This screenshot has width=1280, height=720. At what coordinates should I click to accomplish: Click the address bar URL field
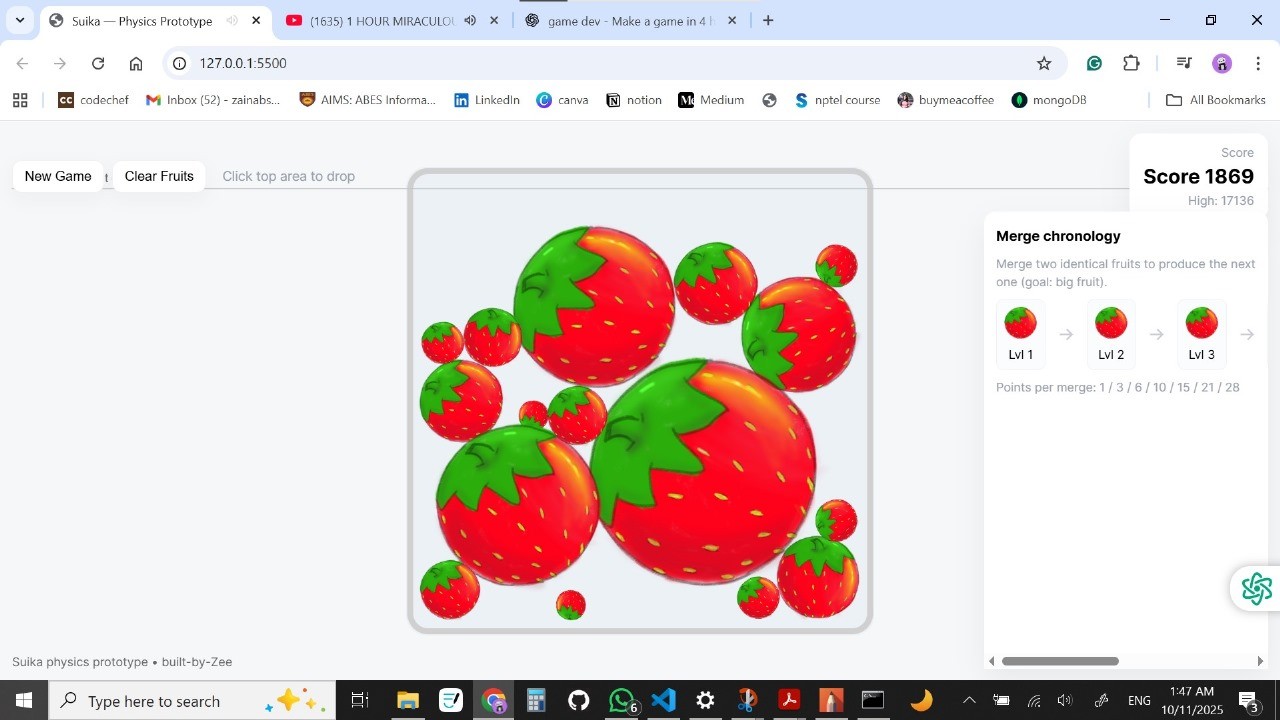600,63
